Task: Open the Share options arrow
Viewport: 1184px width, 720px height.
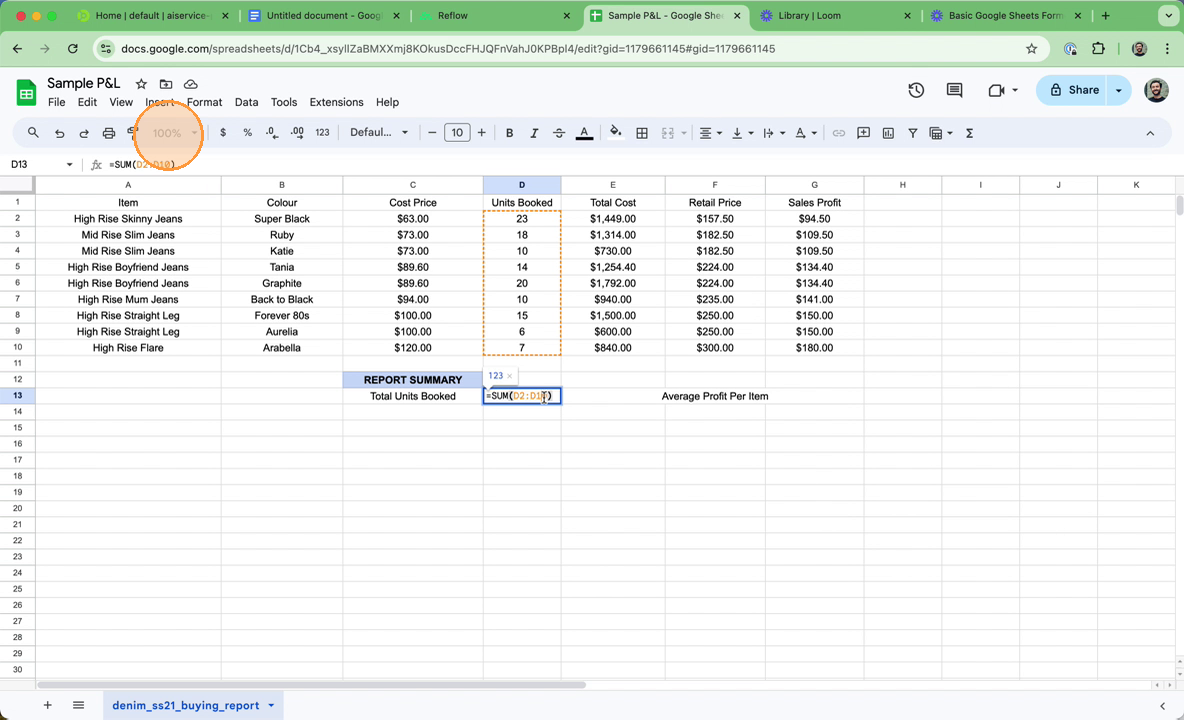Action: pos(1119,90)
